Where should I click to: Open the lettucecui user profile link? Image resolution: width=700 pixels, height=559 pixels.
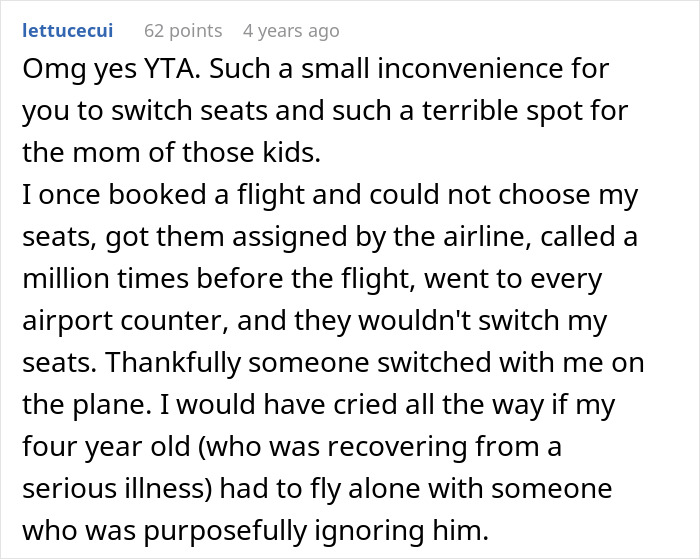point(67,31)
